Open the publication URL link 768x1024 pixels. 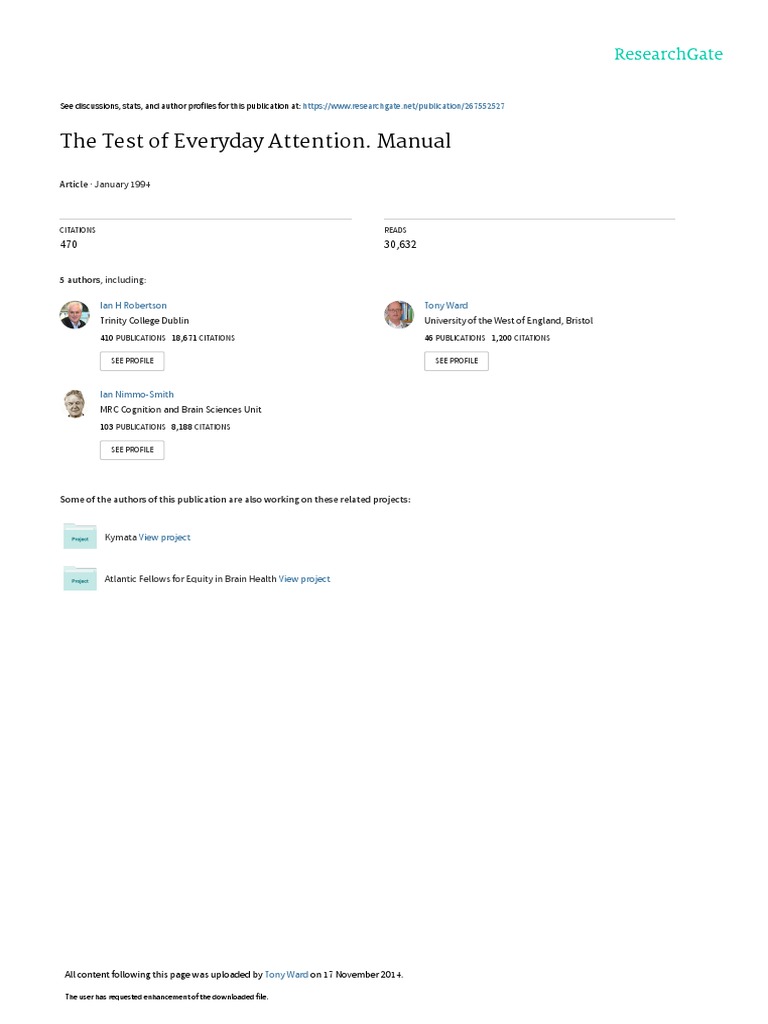396,105
